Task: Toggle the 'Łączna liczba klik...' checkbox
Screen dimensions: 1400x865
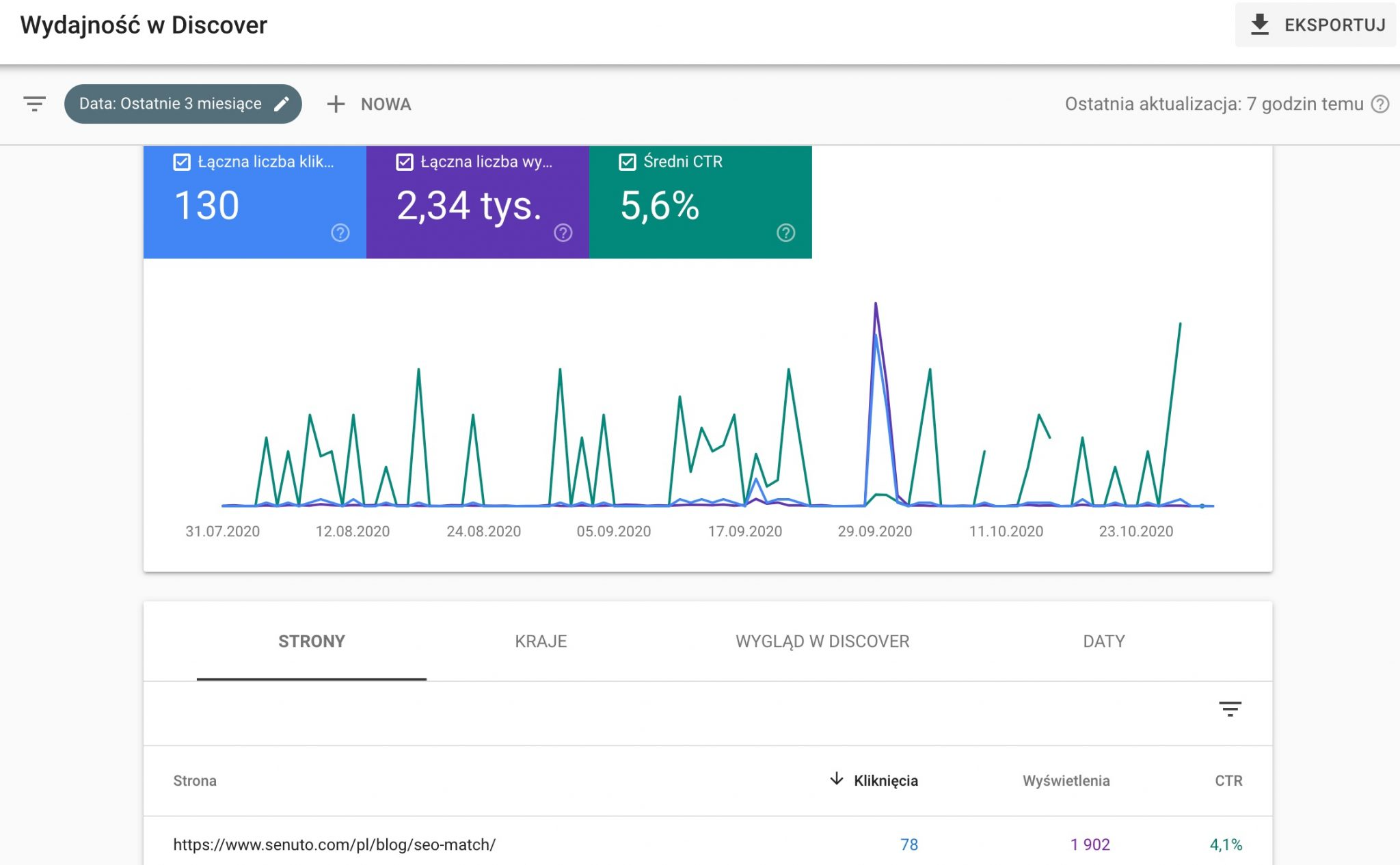Action: tap(182, 162)
